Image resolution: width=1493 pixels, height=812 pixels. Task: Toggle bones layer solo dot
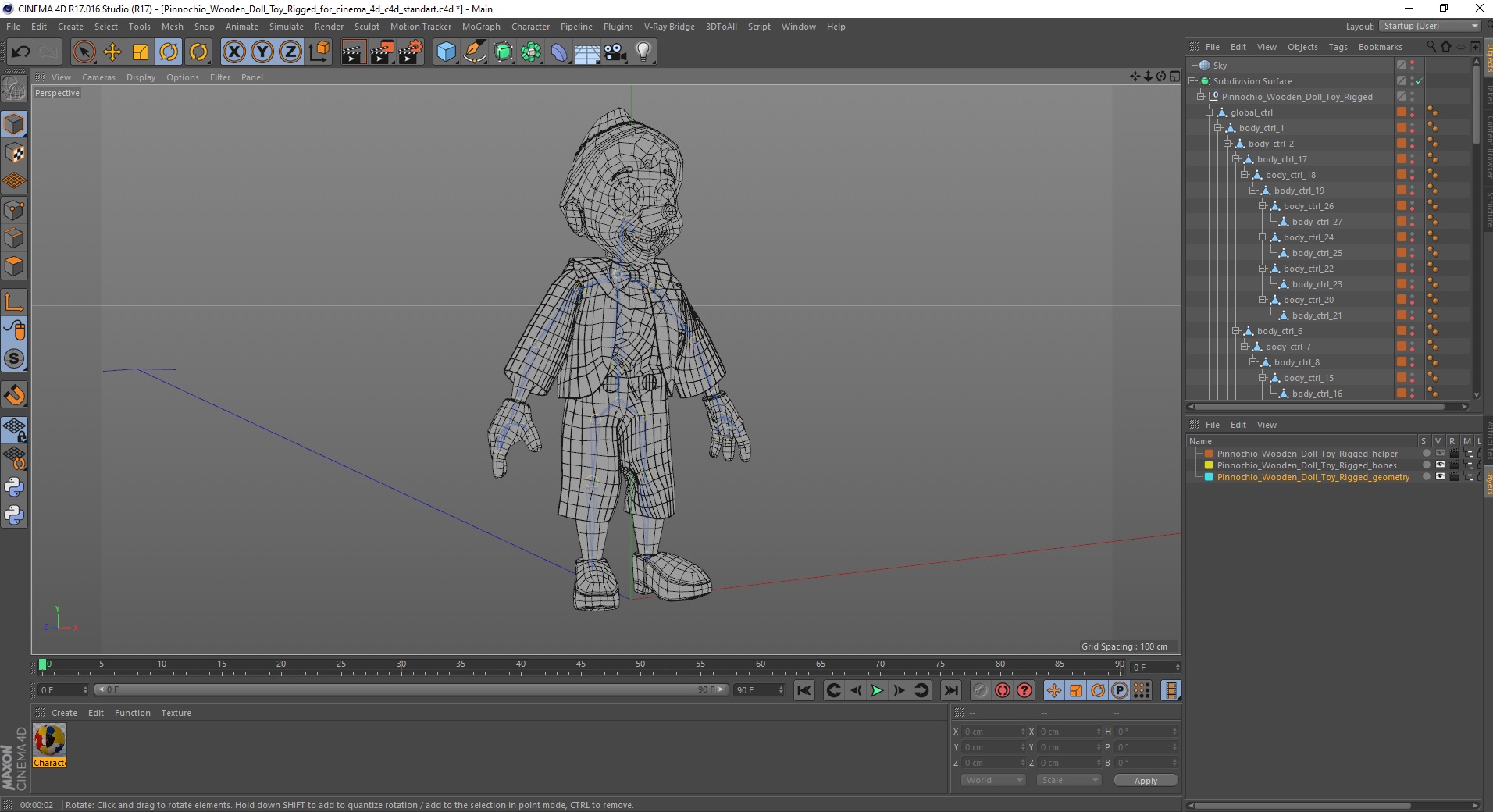pos(1427,465)
